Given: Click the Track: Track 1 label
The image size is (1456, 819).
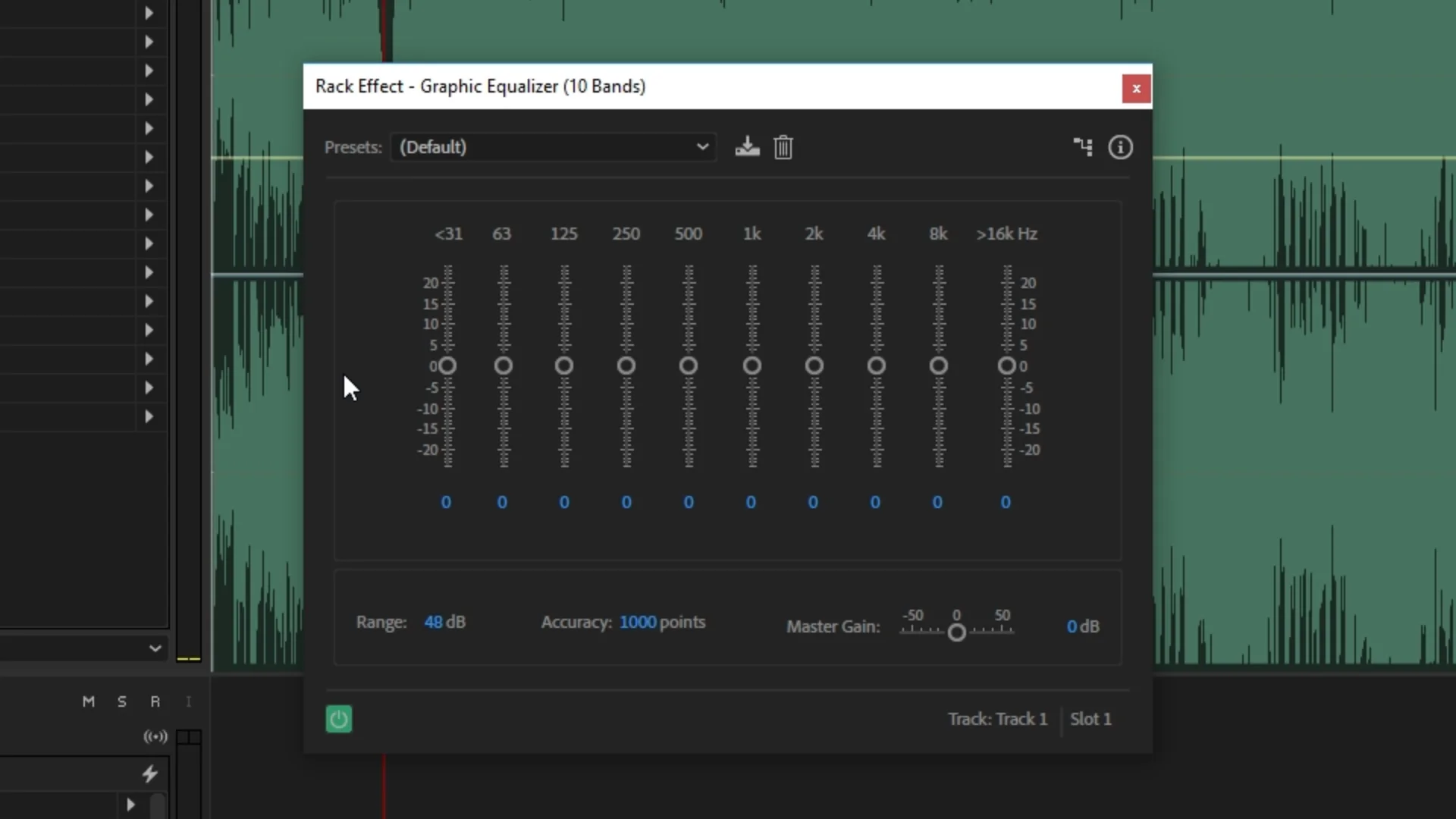Looking at the screenshot, I should pyautogui.click(x=997, y=719).
